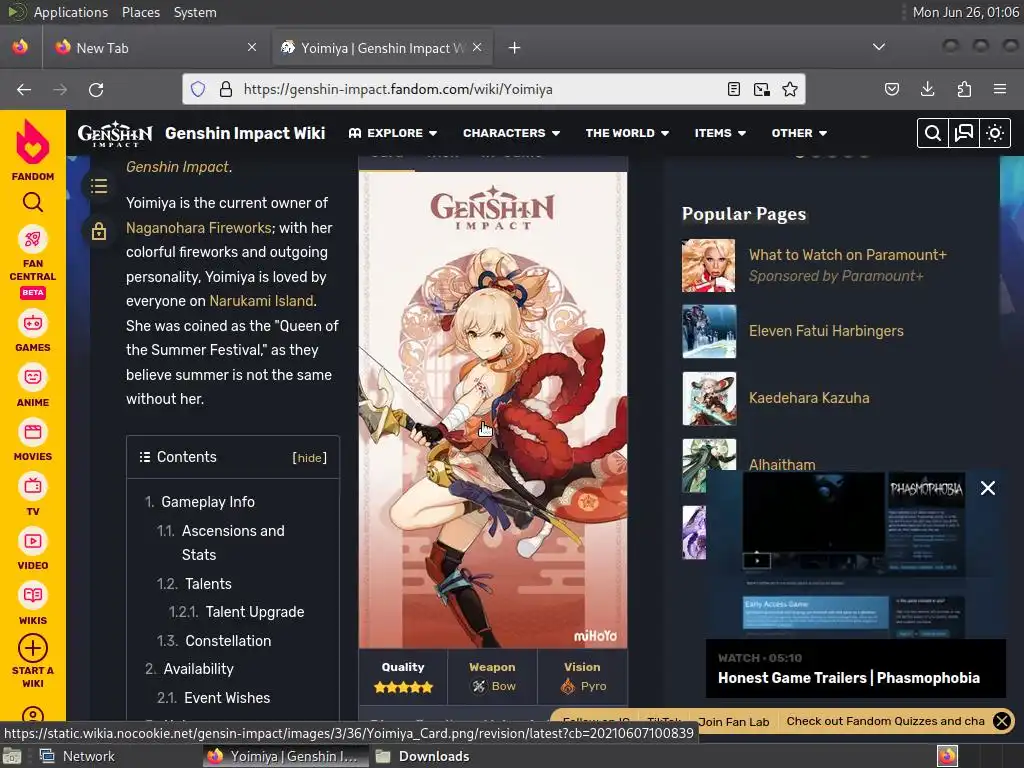This screenshot has height=768, width=1024.
Task: Click the Fandom heart-flame logo
Action: (x=33, y=142)
